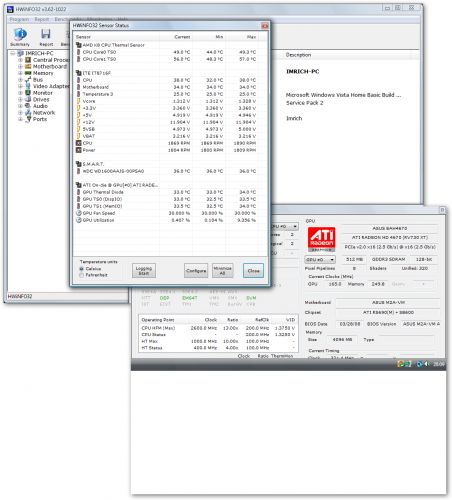Image resolution: width=452 pixels, height=500 pixels.
Task: Click the CPU fan RPM row icon
Action: coord(79,143)
